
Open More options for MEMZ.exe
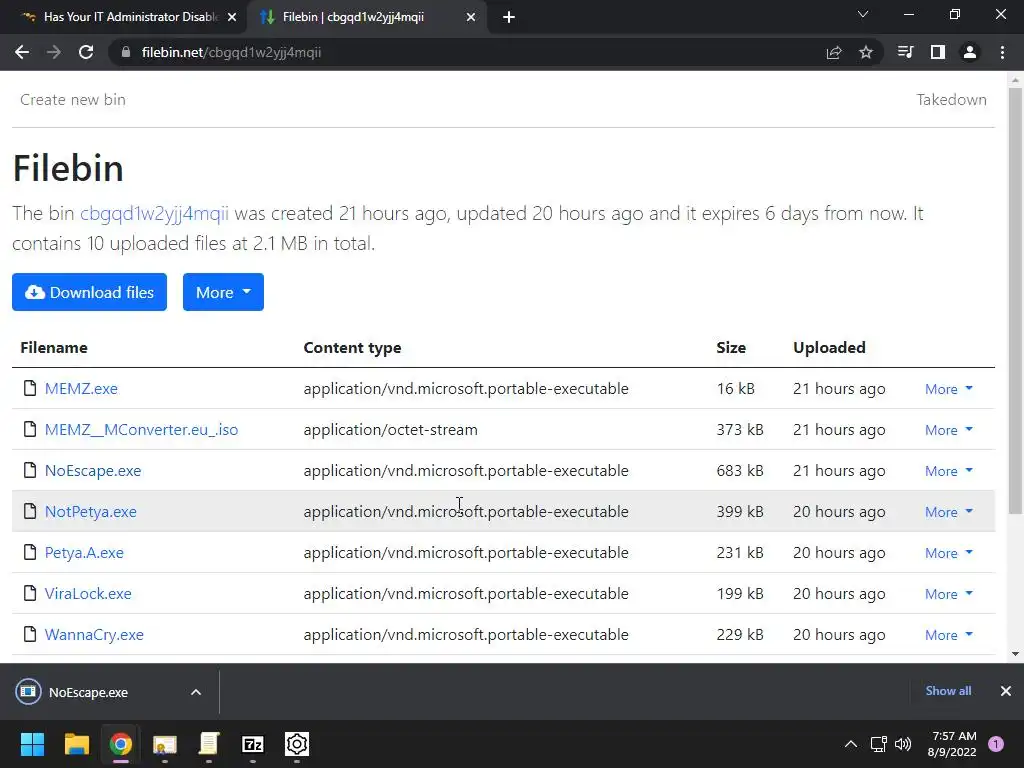[948, 389]
